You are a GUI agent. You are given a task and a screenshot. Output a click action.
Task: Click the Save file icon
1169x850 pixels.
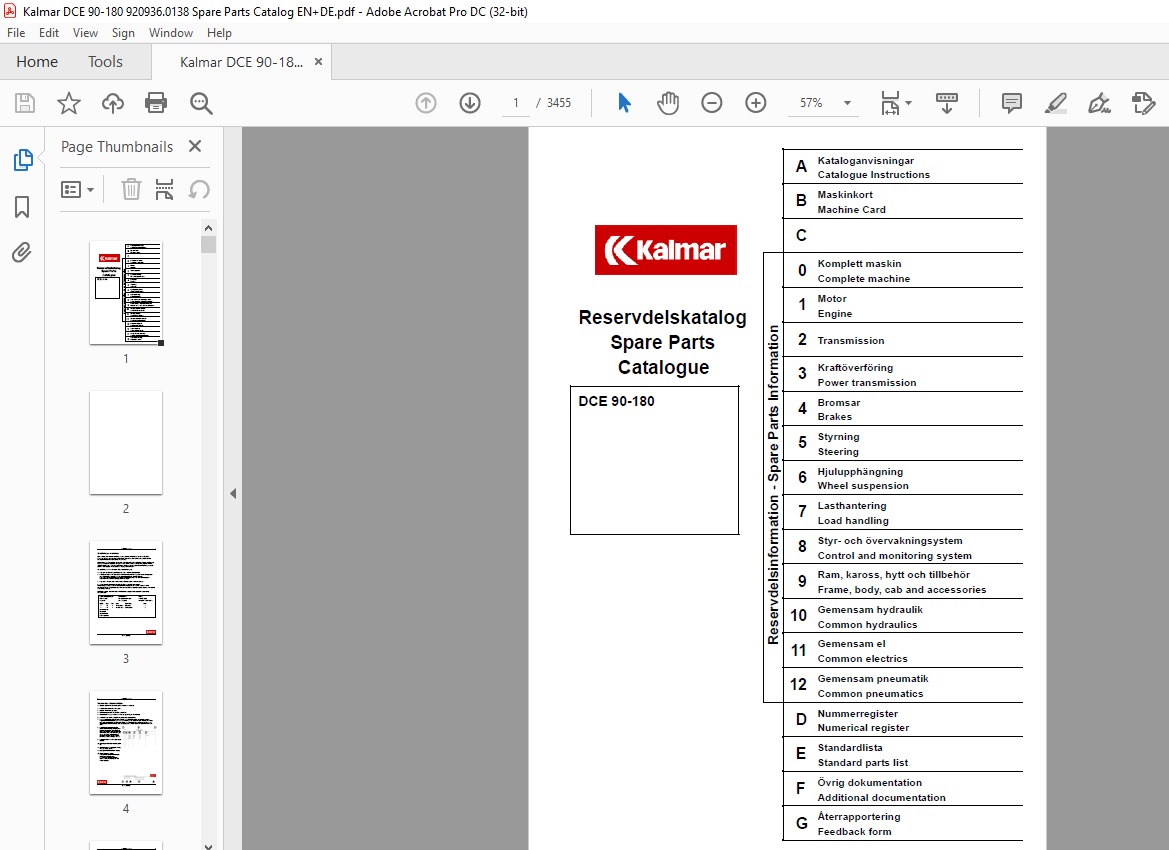click(x=25, y=103)
